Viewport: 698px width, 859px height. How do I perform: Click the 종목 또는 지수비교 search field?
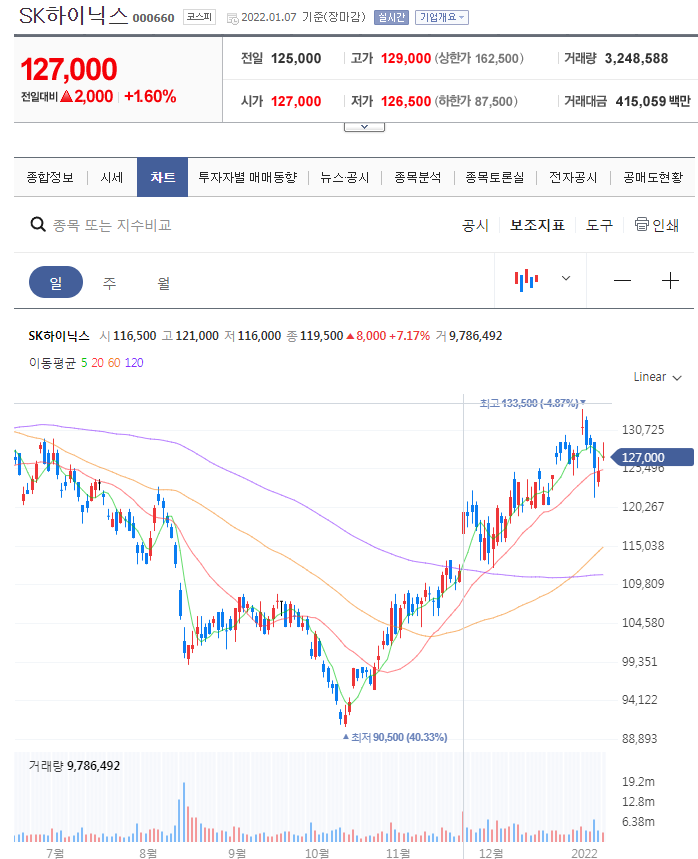pyautogui.click(x=112, y=225)
